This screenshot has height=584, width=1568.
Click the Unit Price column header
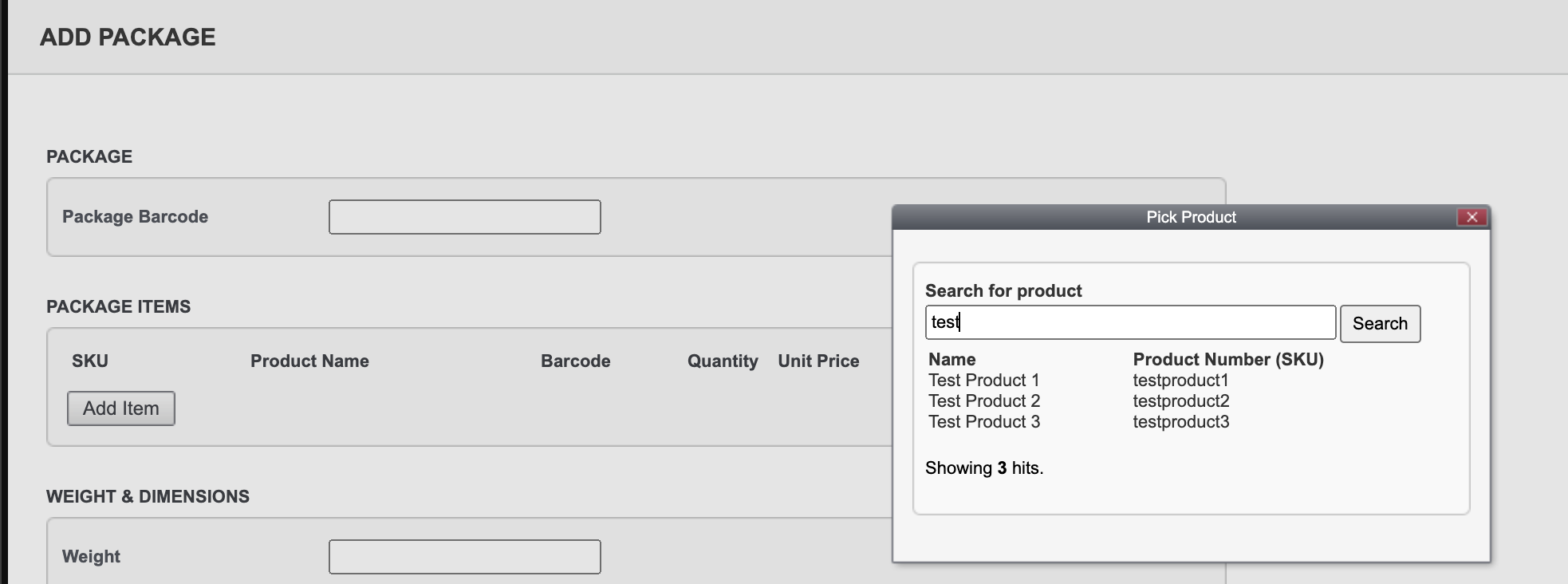click(818, 361)
